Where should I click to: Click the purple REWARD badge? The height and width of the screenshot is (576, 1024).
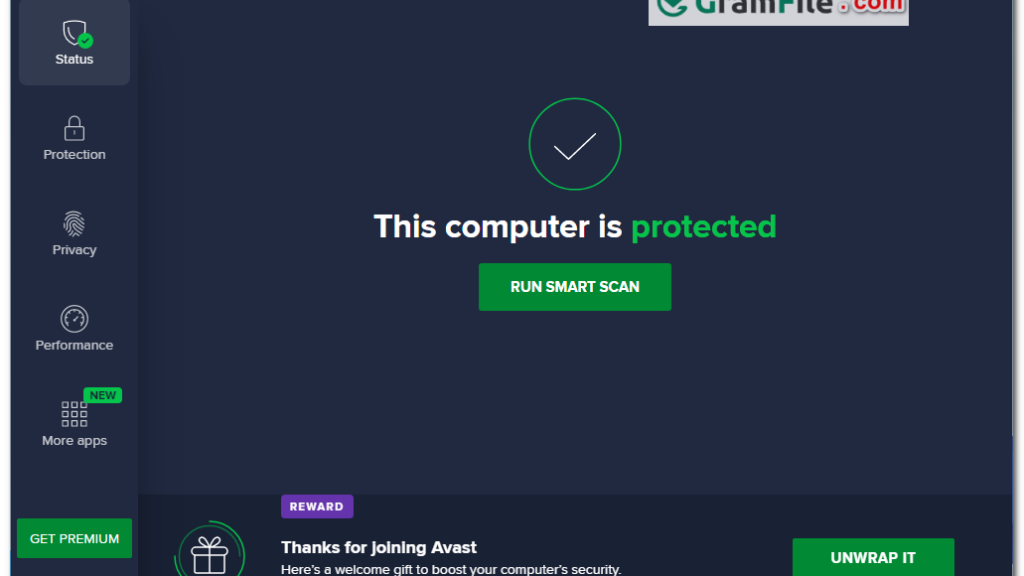click(x=317, y=507)
